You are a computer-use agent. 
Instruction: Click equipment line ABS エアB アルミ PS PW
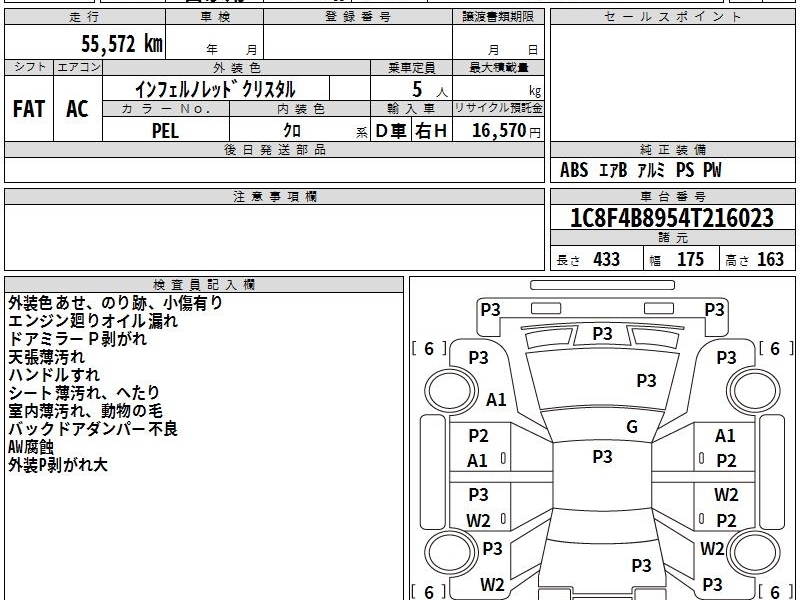click(640, 170)
